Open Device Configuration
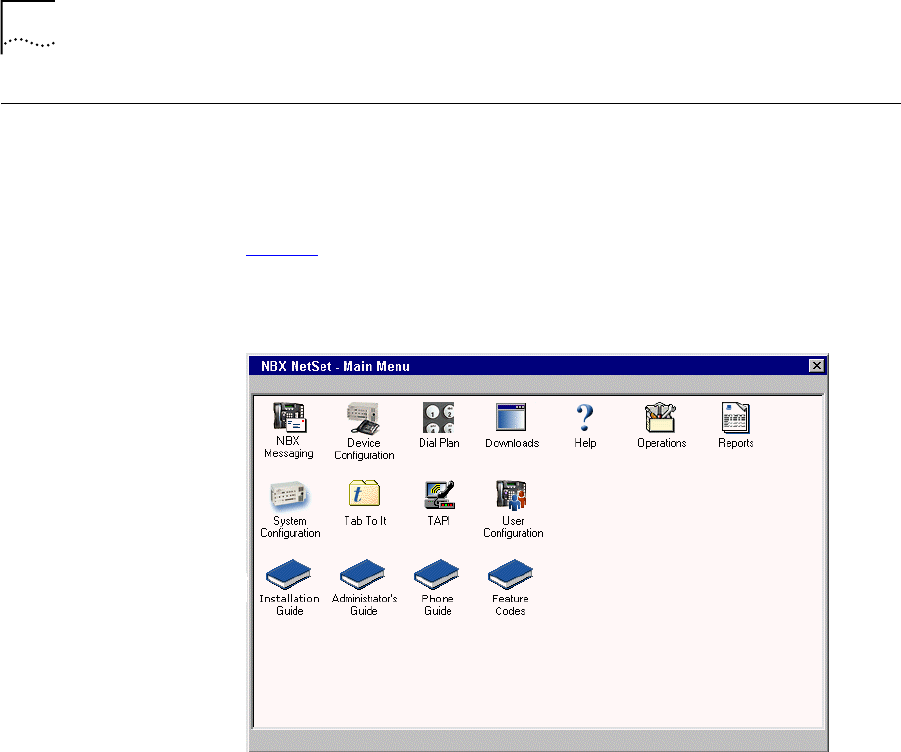The image size is (901, 752). click(363, 418)
